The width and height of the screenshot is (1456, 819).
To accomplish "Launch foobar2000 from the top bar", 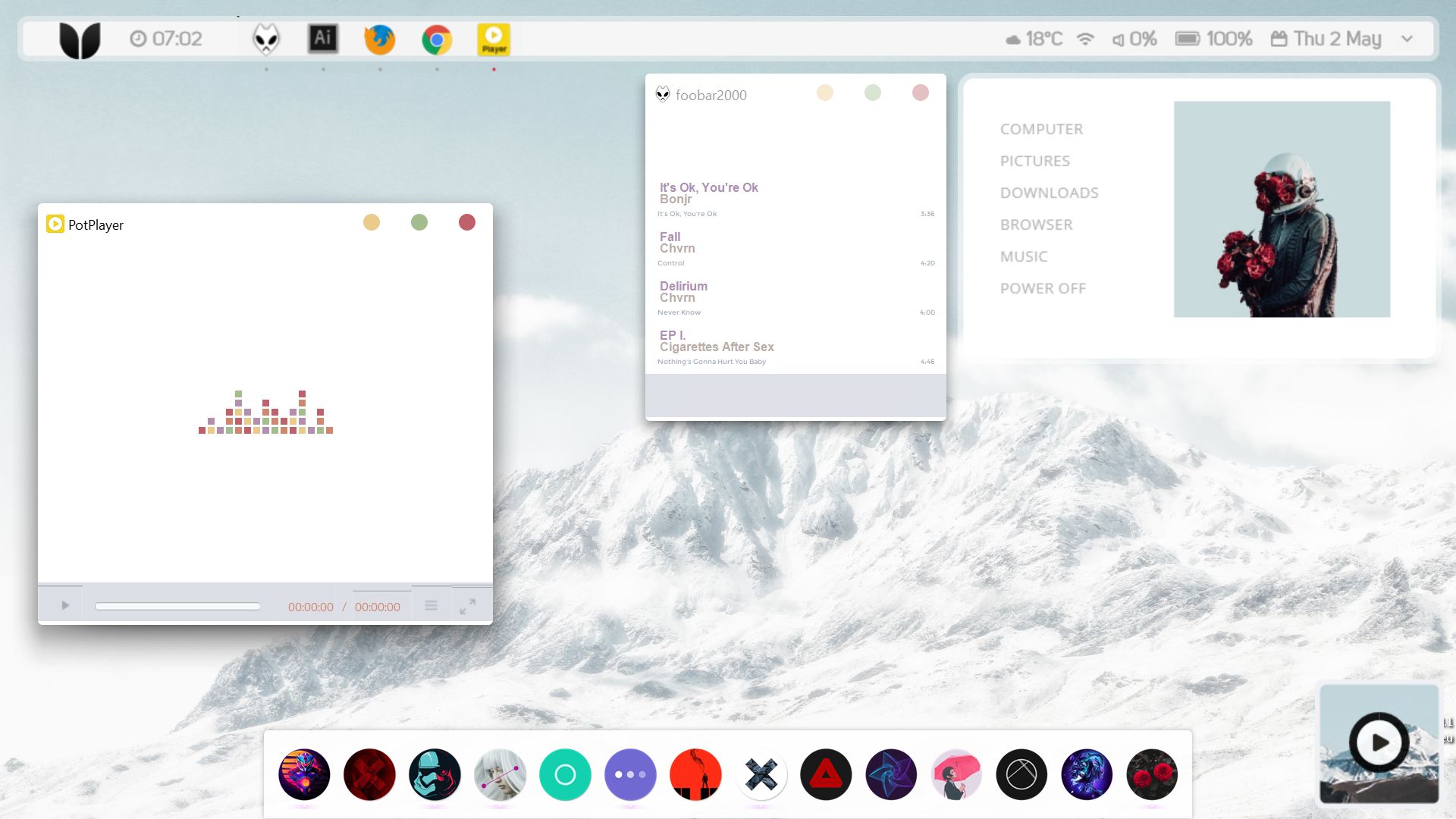I will [266, 38].
